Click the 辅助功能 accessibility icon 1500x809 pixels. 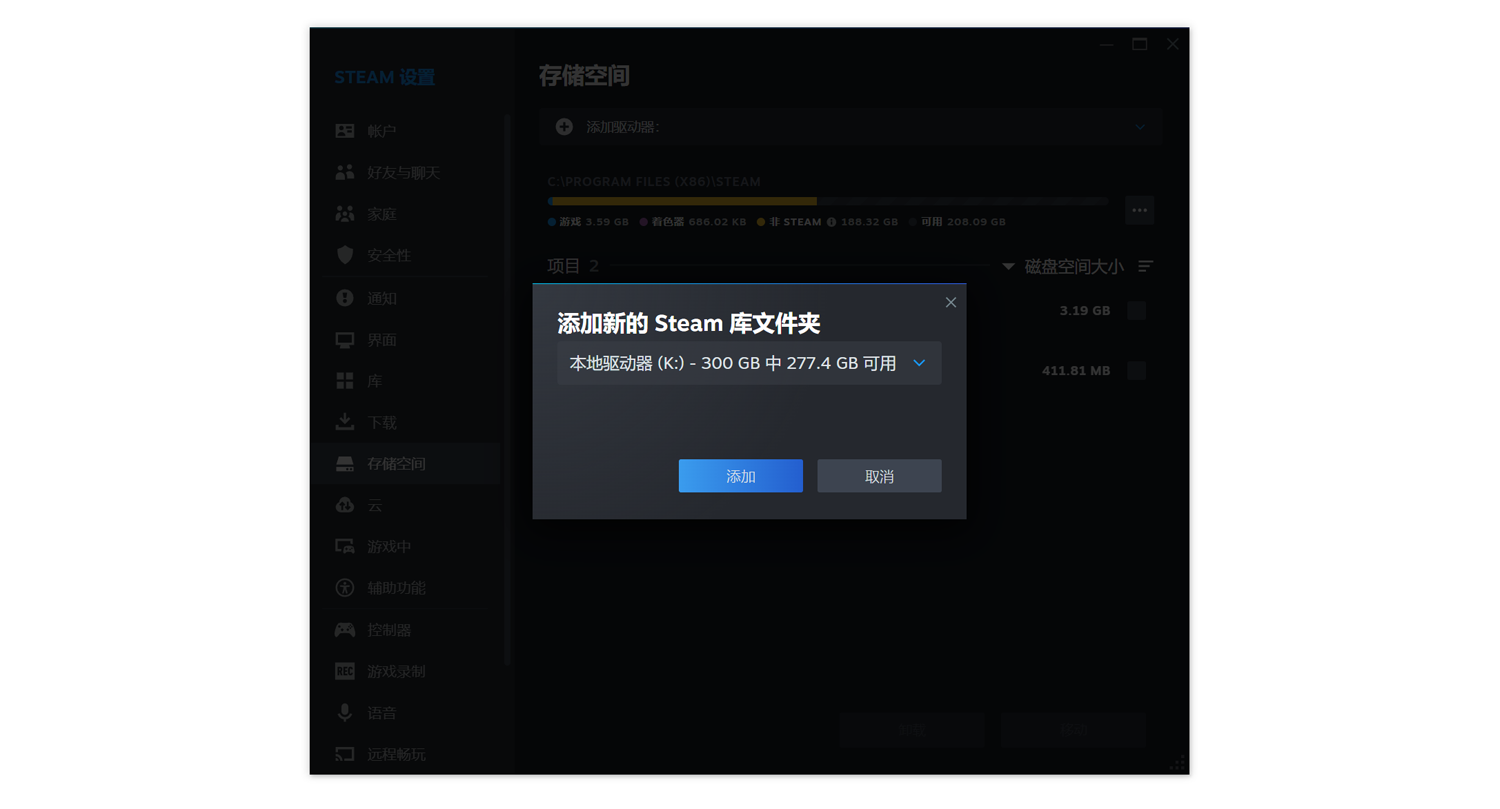345,588
